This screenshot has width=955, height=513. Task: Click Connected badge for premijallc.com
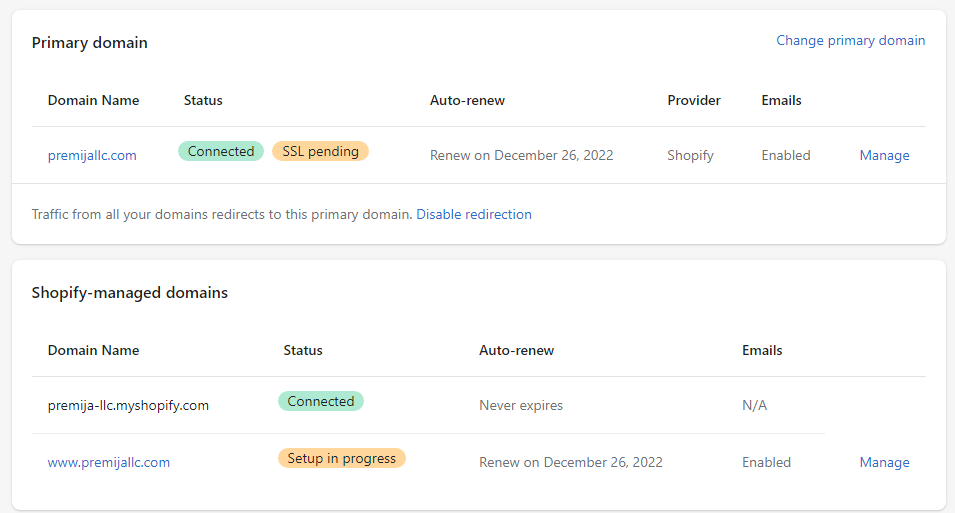coord(221,151)
